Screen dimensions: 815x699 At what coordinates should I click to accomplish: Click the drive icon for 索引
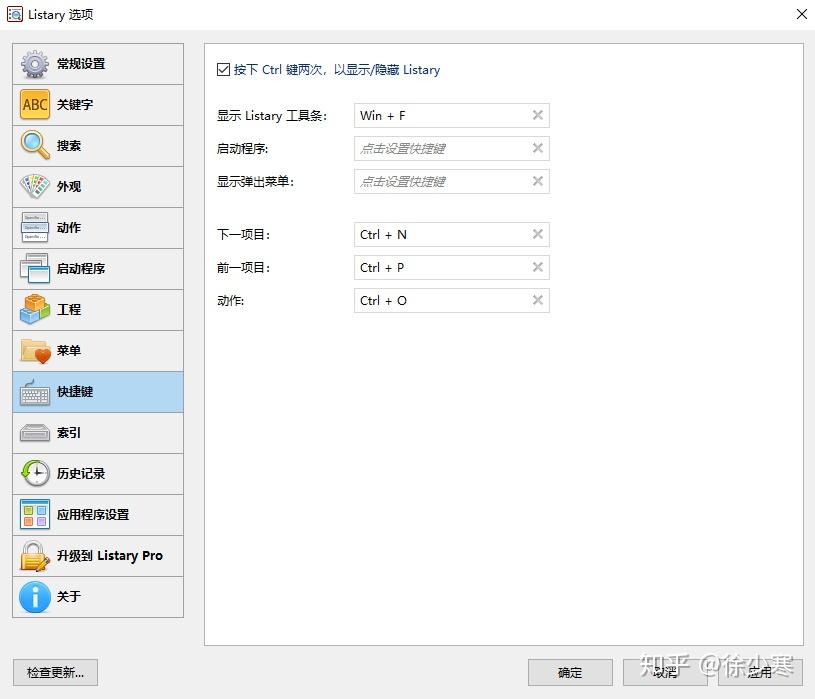pyautogui.click(x=35, y=433)
